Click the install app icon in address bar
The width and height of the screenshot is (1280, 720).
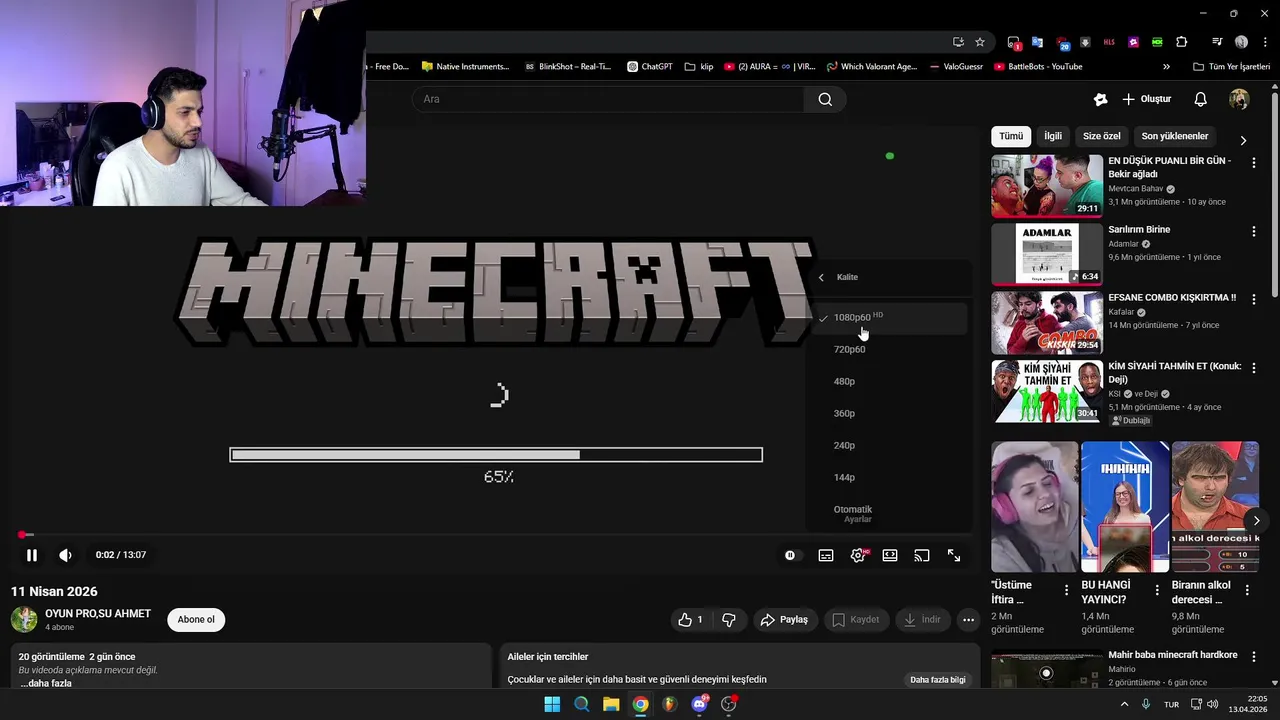958,42
